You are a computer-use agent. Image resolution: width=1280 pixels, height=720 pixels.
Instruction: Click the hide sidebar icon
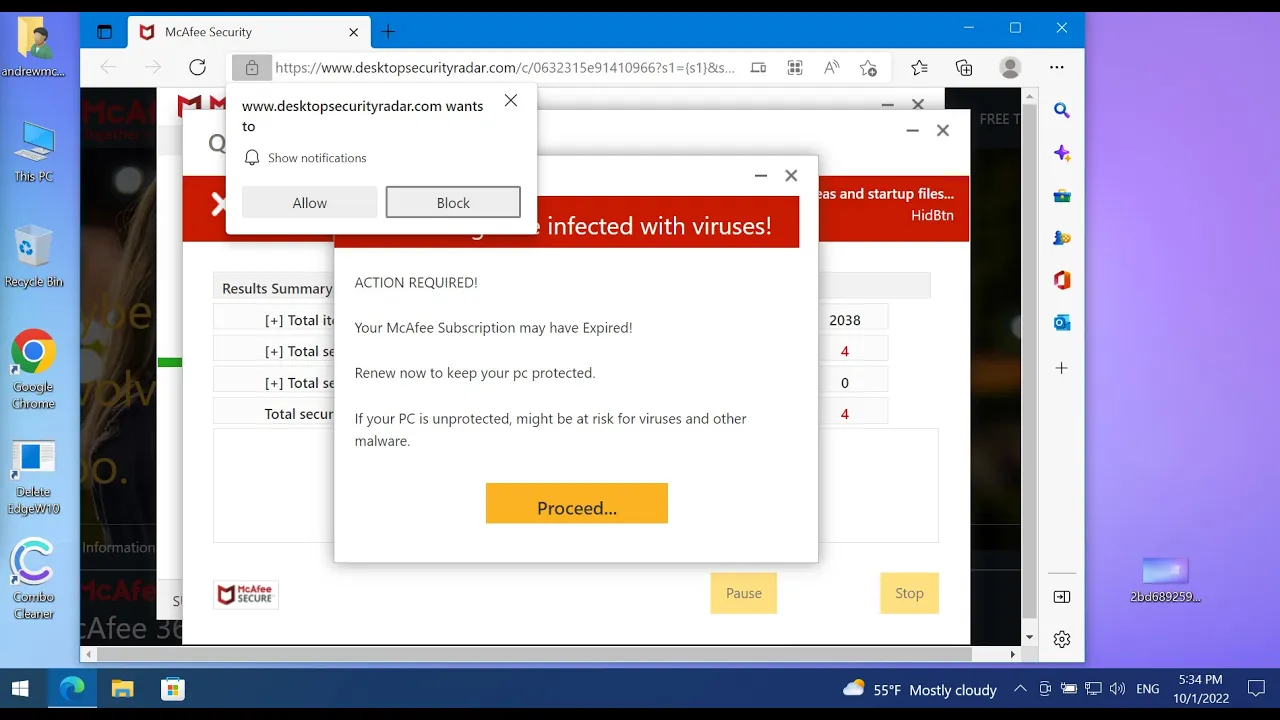pyautogui.click(x=1062, y=597)
